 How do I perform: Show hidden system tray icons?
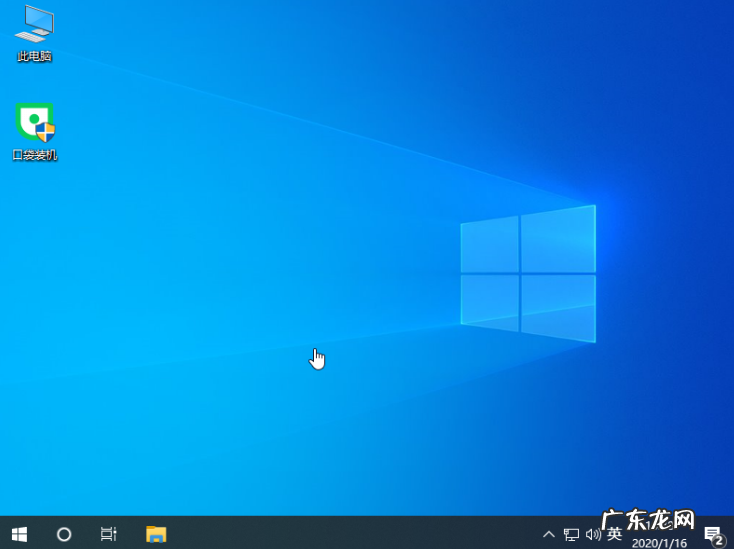pos(549,534)
